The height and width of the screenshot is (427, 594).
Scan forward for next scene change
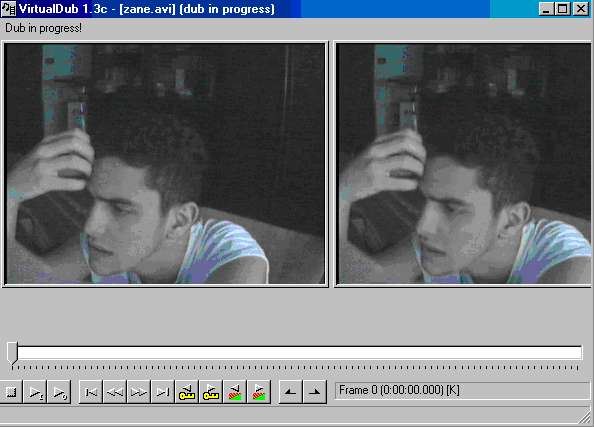coord(259,392)
